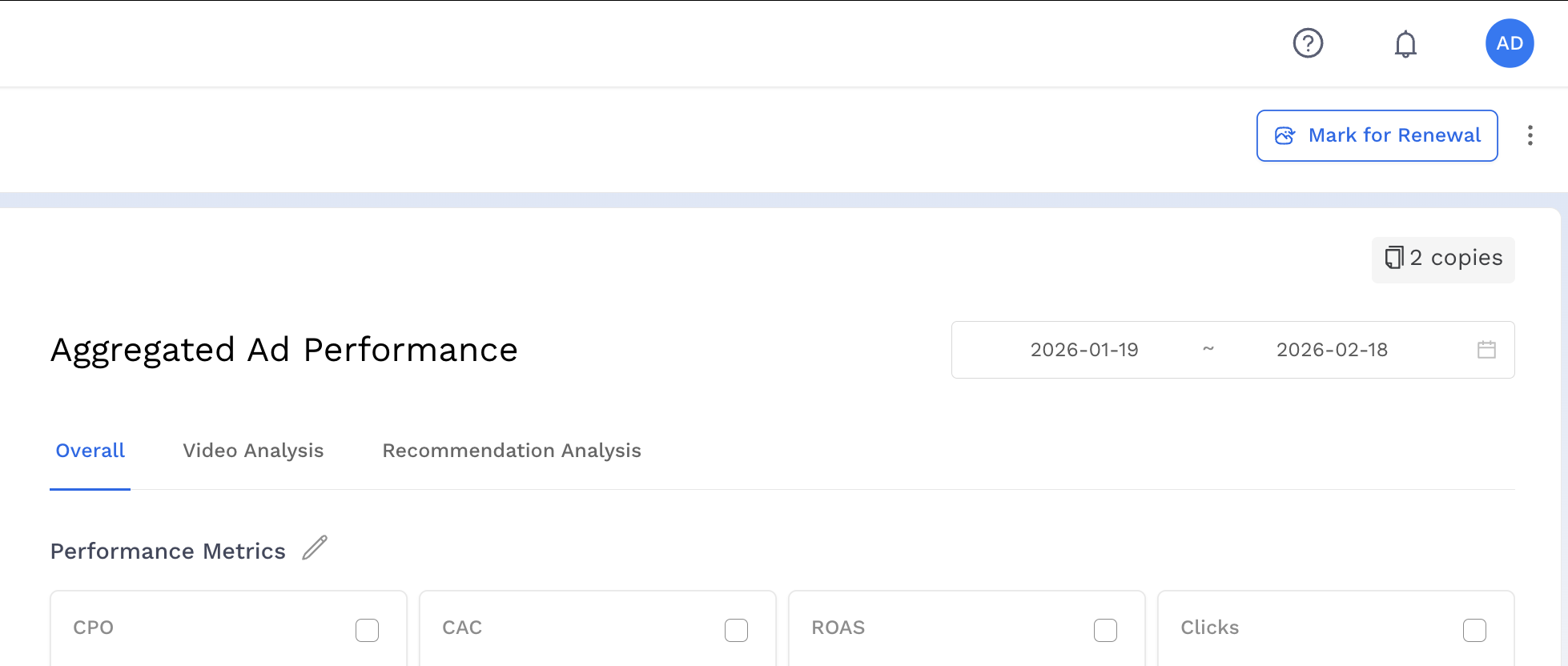Switch to the Video Analysis tab
The height and width of the screenshot is (666, 1568).
pos(252,451)
